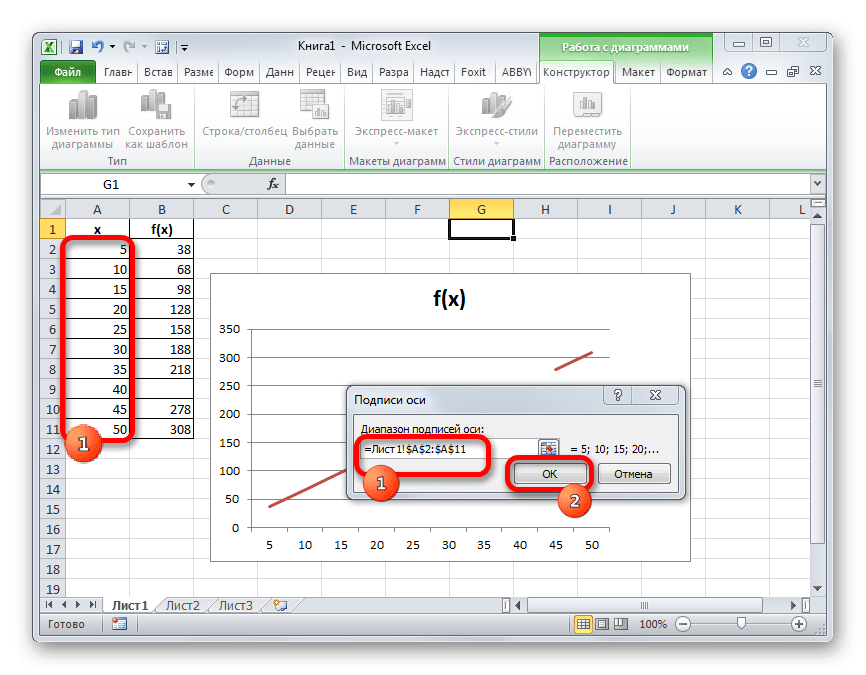Open Экспресс-стили gallery
The width and height of the screenshot is (866, 675).
tap(497, 119)
